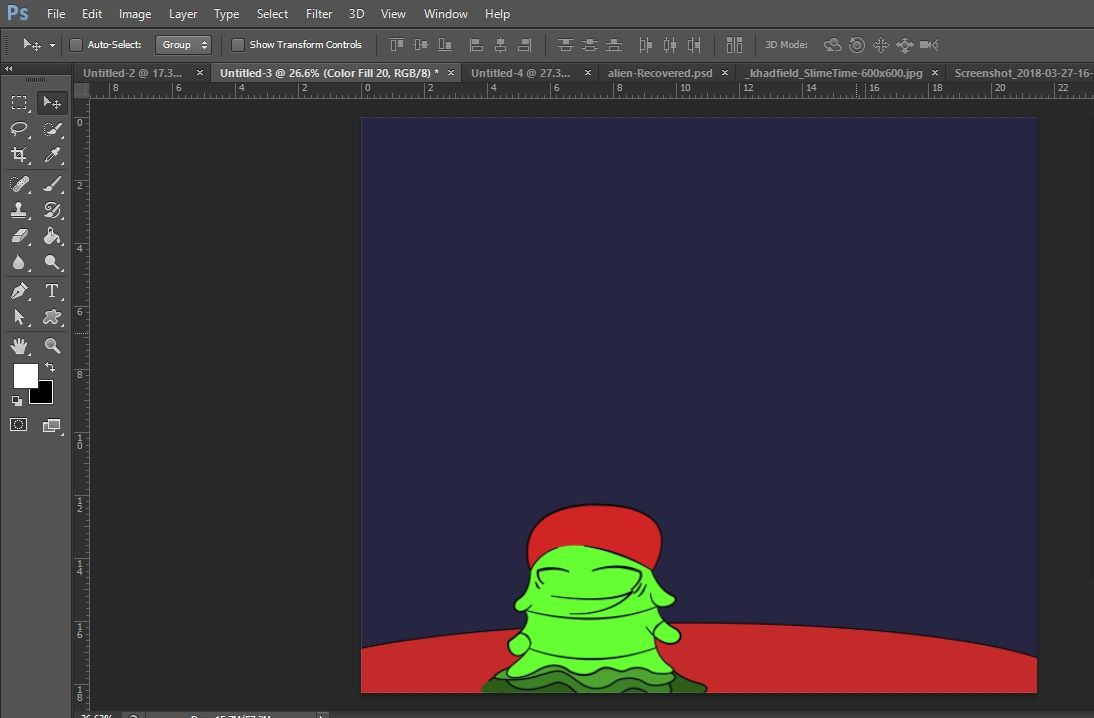Click distribute left edges icon
This screenshot has height=718, width=1094.
[x=646, y=45]
